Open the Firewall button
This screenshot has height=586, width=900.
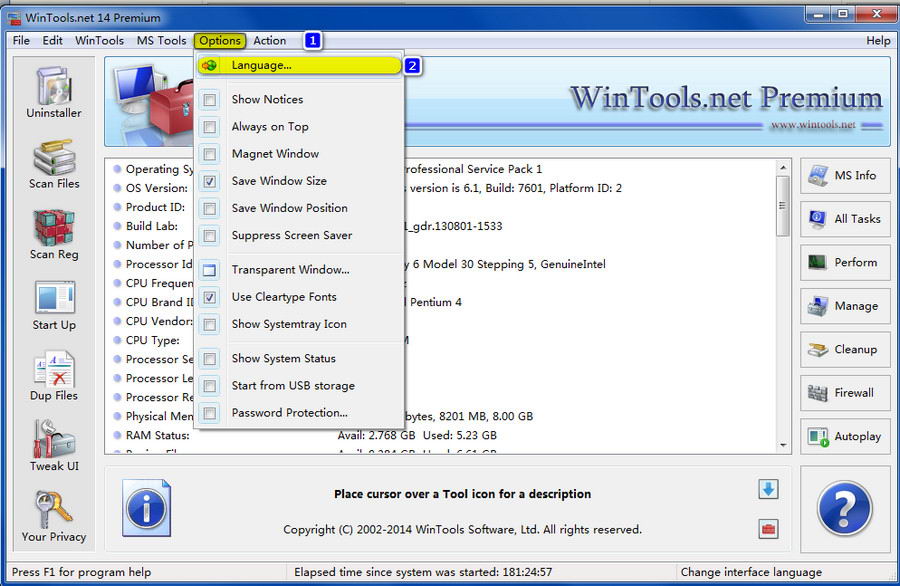(x=845, y=393)
